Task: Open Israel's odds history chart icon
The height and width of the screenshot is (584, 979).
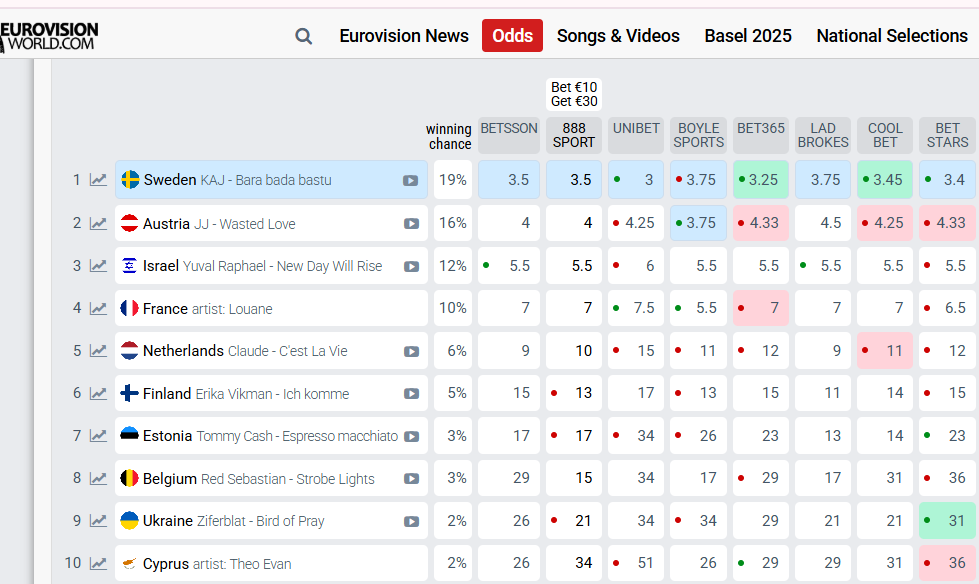Action: point(98,266)
